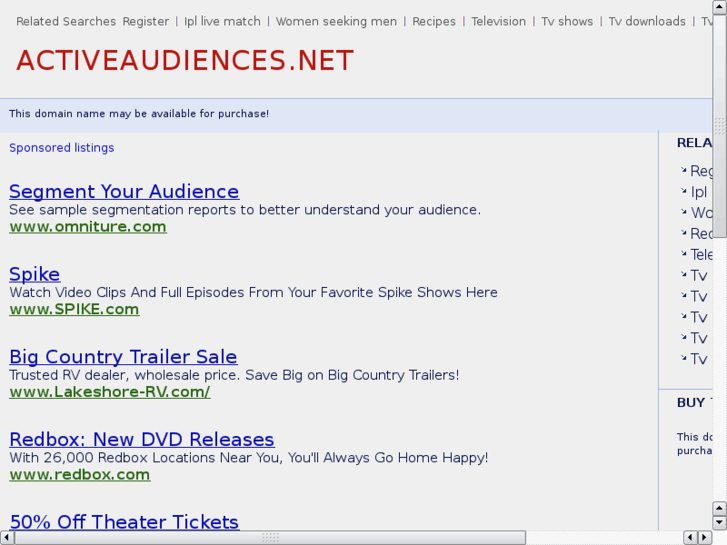Screen dimensions: 727x545
Task: Click the vertical scrollbar thumb
Action: tap(720, 125)
